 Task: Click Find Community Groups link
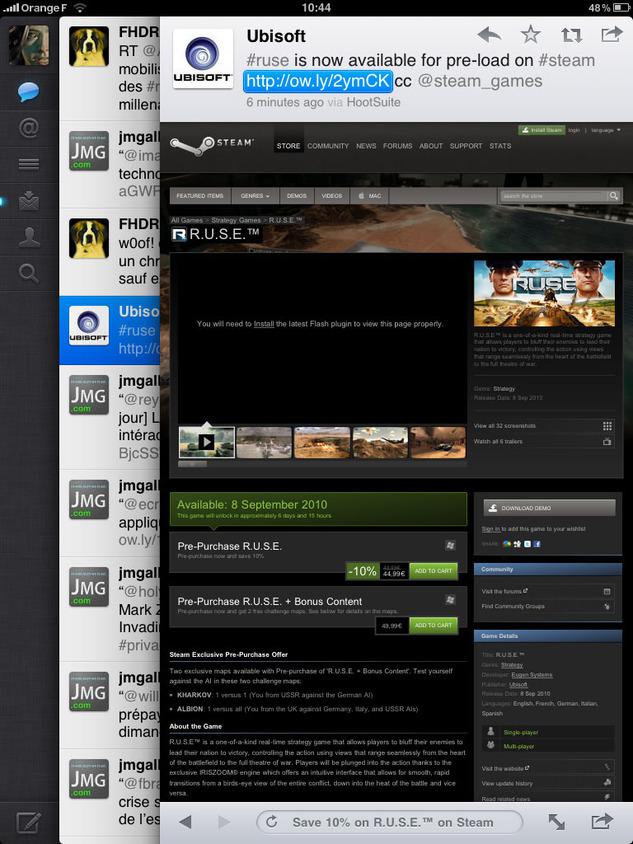click(x=513, y=607)
